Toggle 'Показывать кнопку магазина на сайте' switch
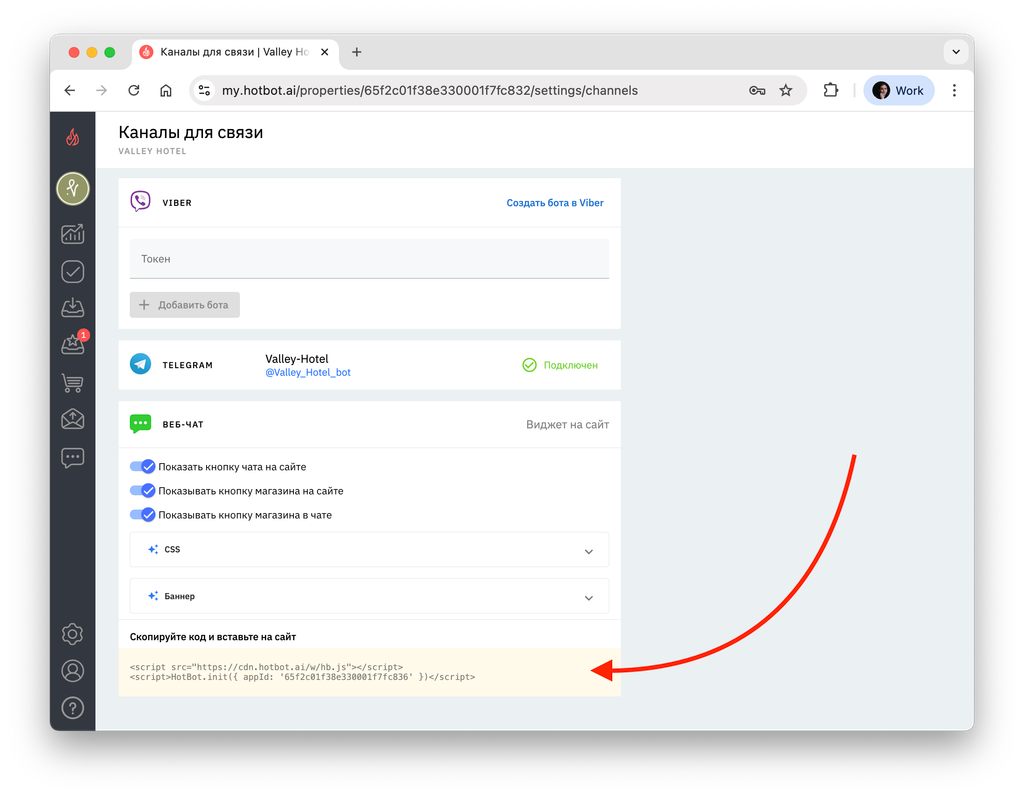This screenshot has width=1024, height=797. click(x=142, y=491)
